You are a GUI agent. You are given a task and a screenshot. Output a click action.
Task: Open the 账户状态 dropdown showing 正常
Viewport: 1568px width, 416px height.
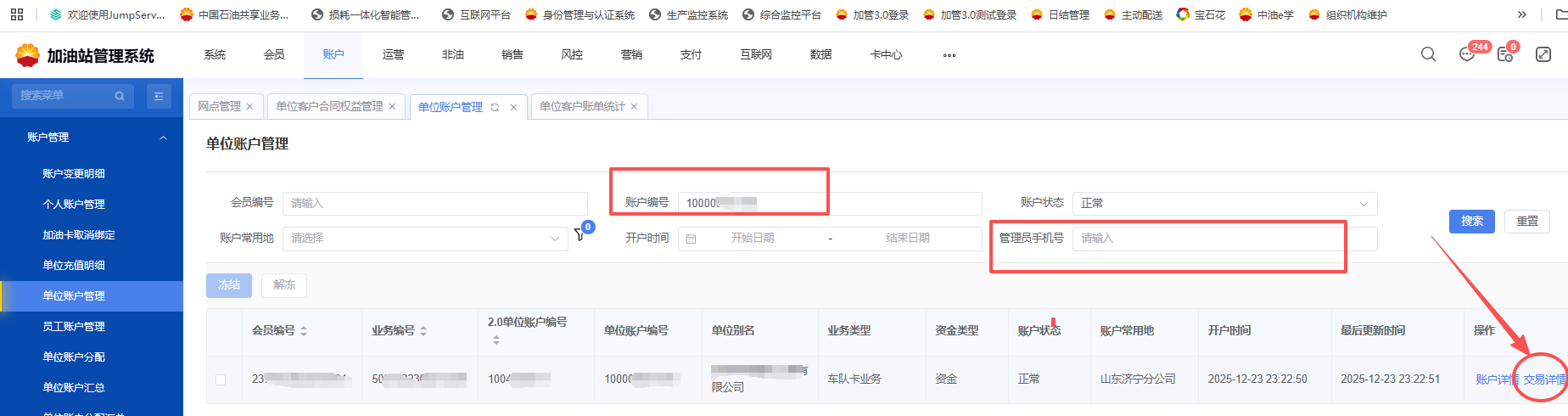click(x=1224, y=203)
